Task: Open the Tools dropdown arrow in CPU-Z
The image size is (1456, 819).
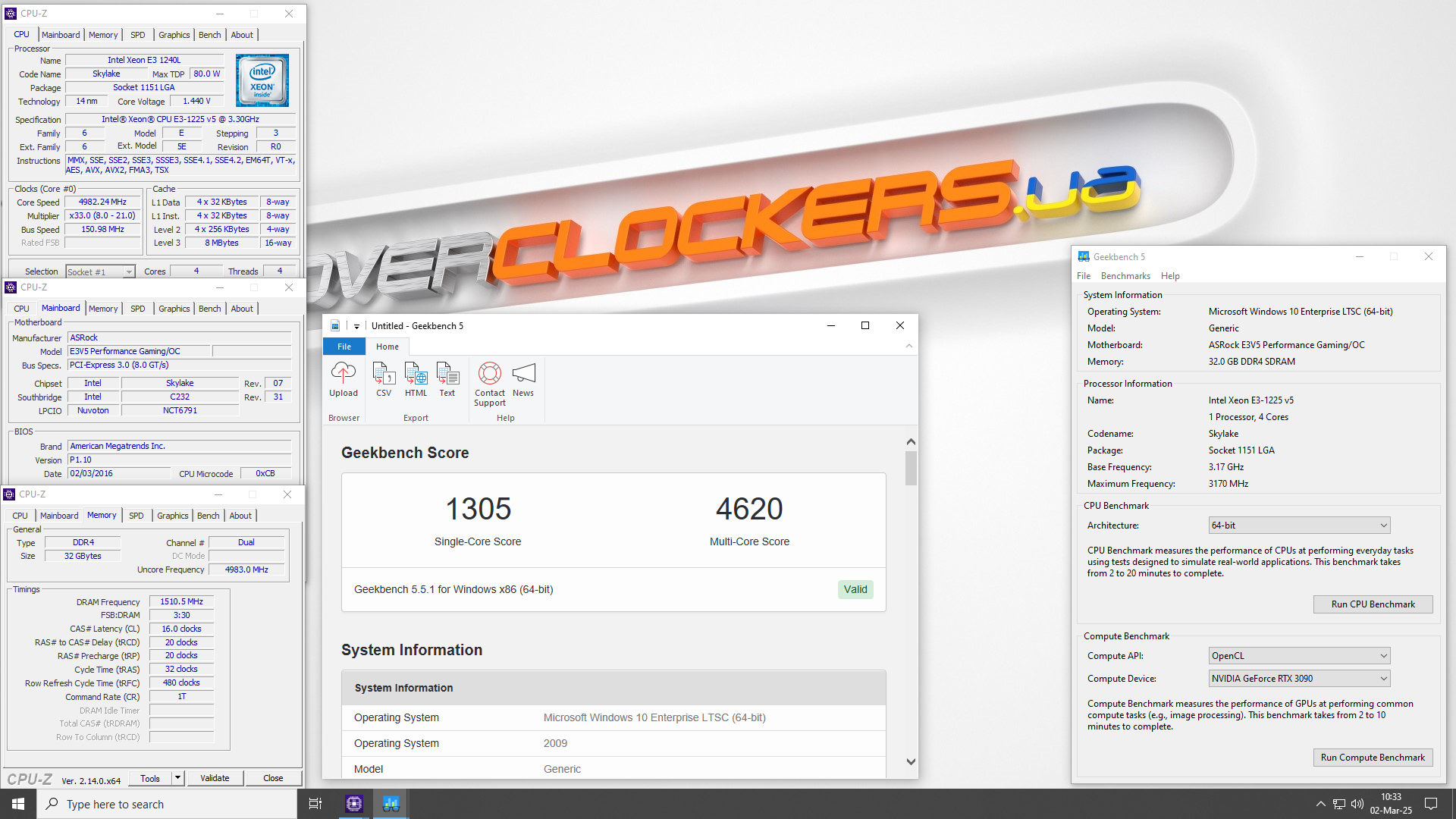Action: 177,778
